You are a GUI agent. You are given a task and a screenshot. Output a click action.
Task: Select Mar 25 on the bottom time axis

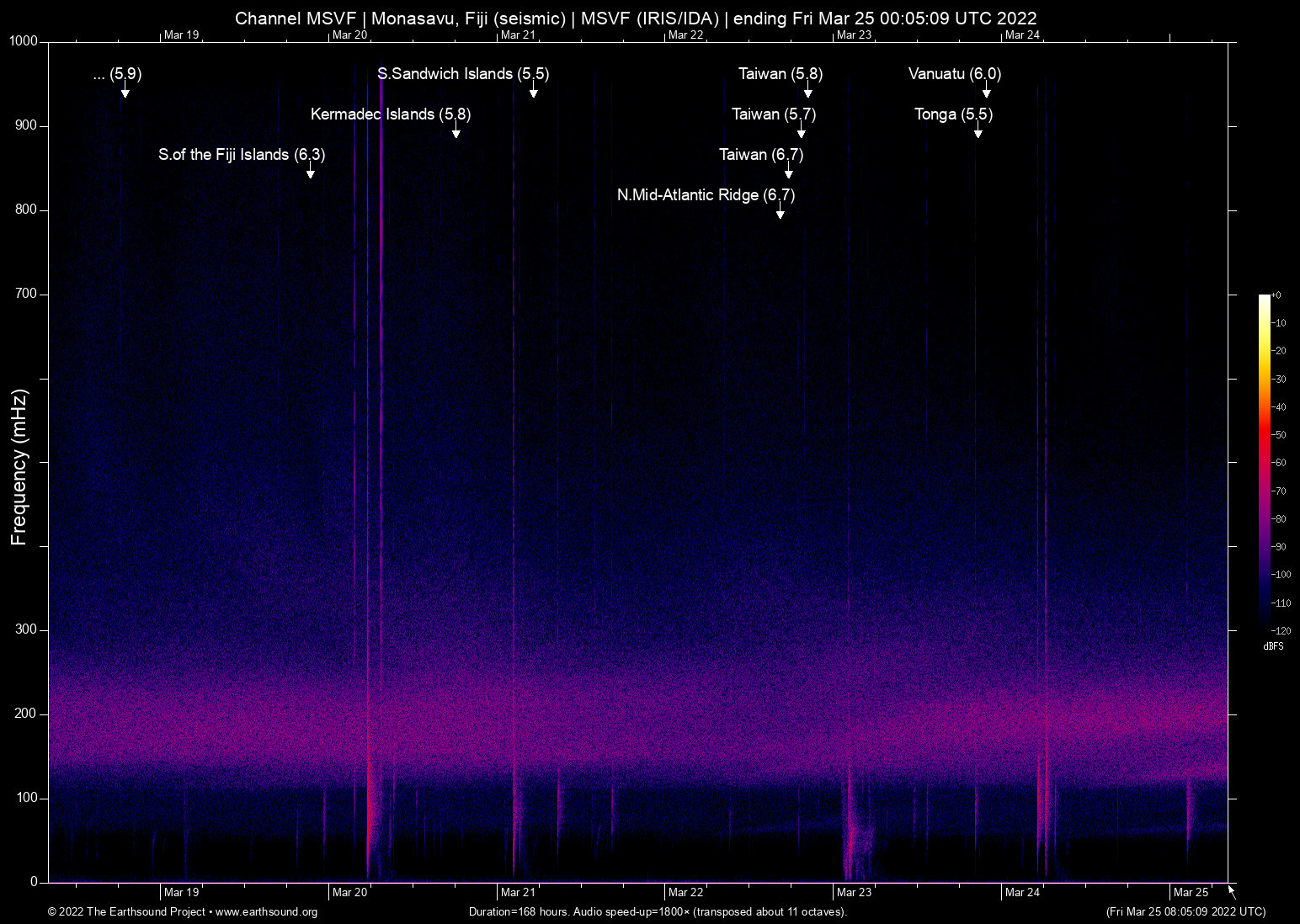click(1191, 893)
